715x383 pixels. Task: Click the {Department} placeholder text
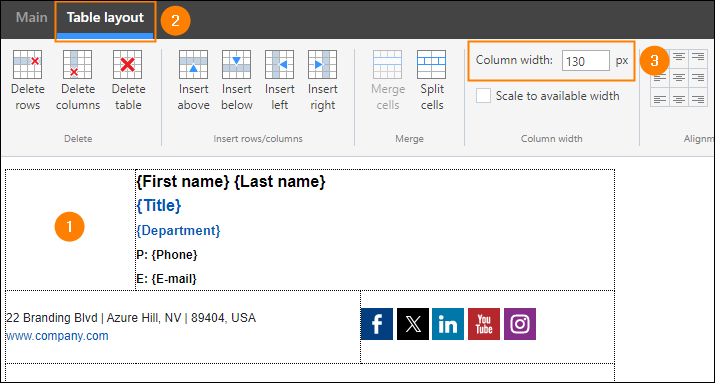pos(178,230)
